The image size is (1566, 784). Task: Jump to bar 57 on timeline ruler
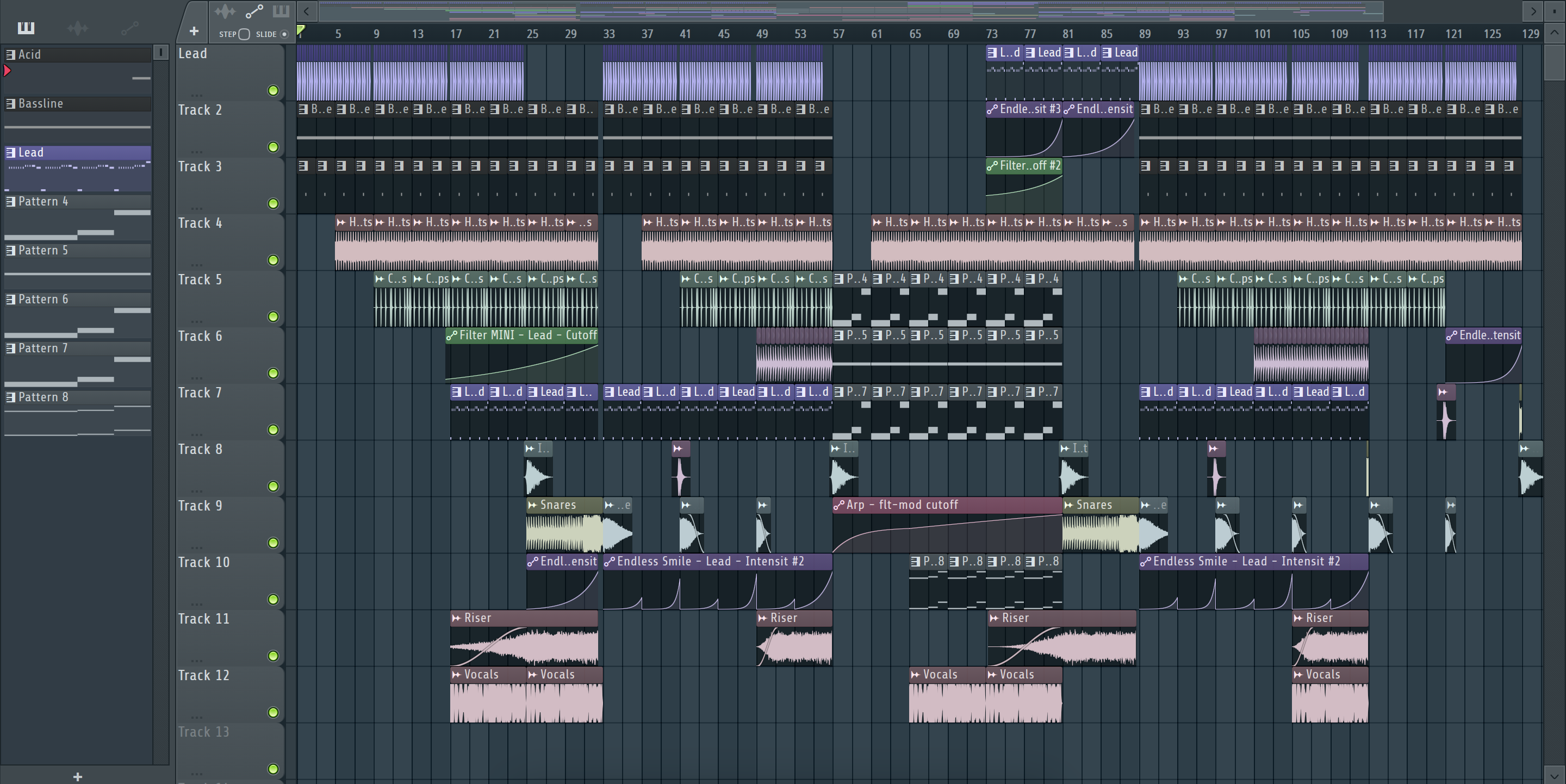pos(838,34)
